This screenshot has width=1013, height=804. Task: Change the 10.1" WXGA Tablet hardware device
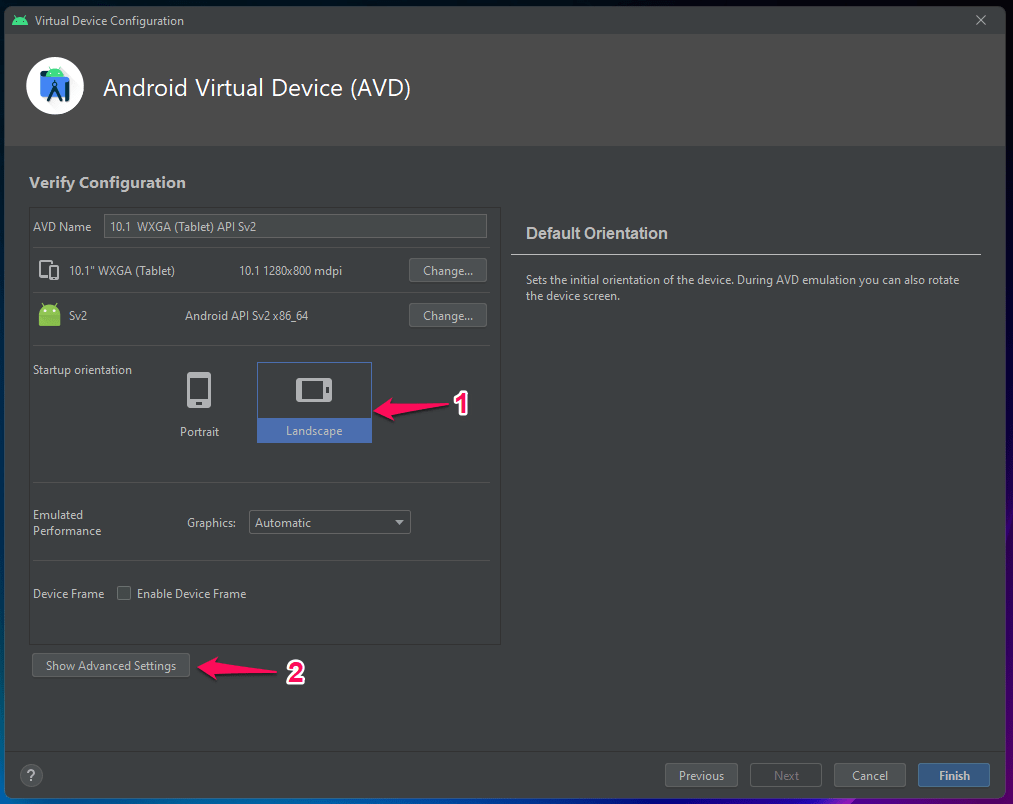448,270
